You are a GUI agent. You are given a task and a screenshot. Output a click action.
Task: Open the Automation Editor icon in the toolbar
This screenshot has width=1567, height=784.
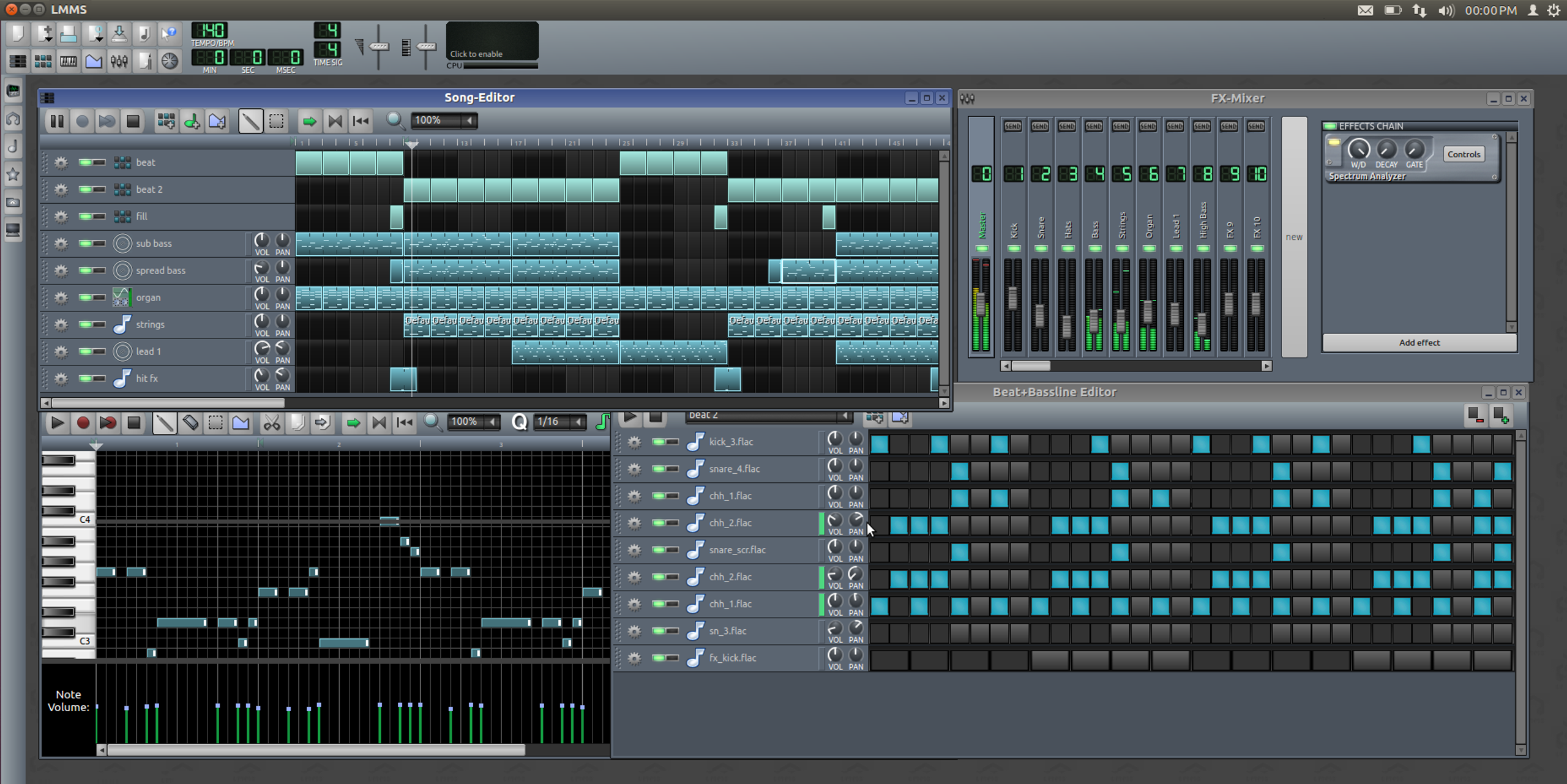(94, 61)
